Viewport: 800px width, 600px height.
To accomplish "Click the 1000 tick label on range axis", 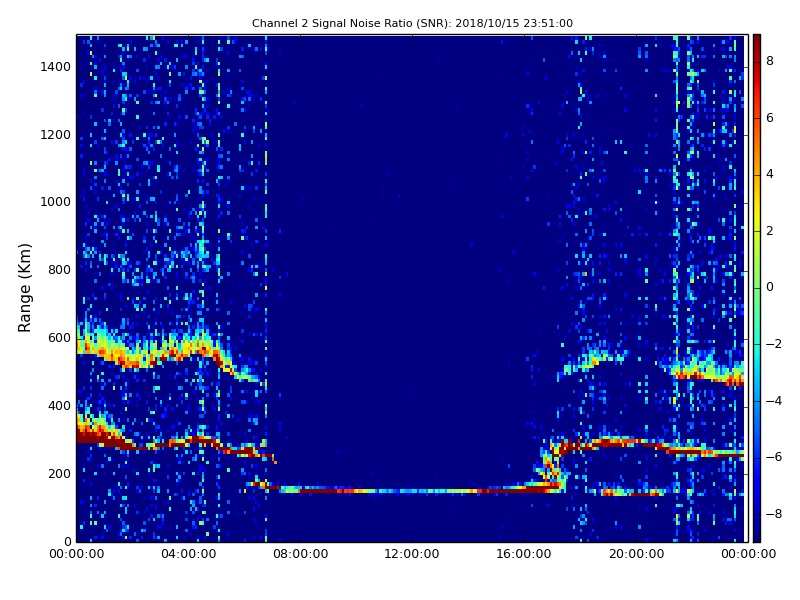I will tap(56, 202).
